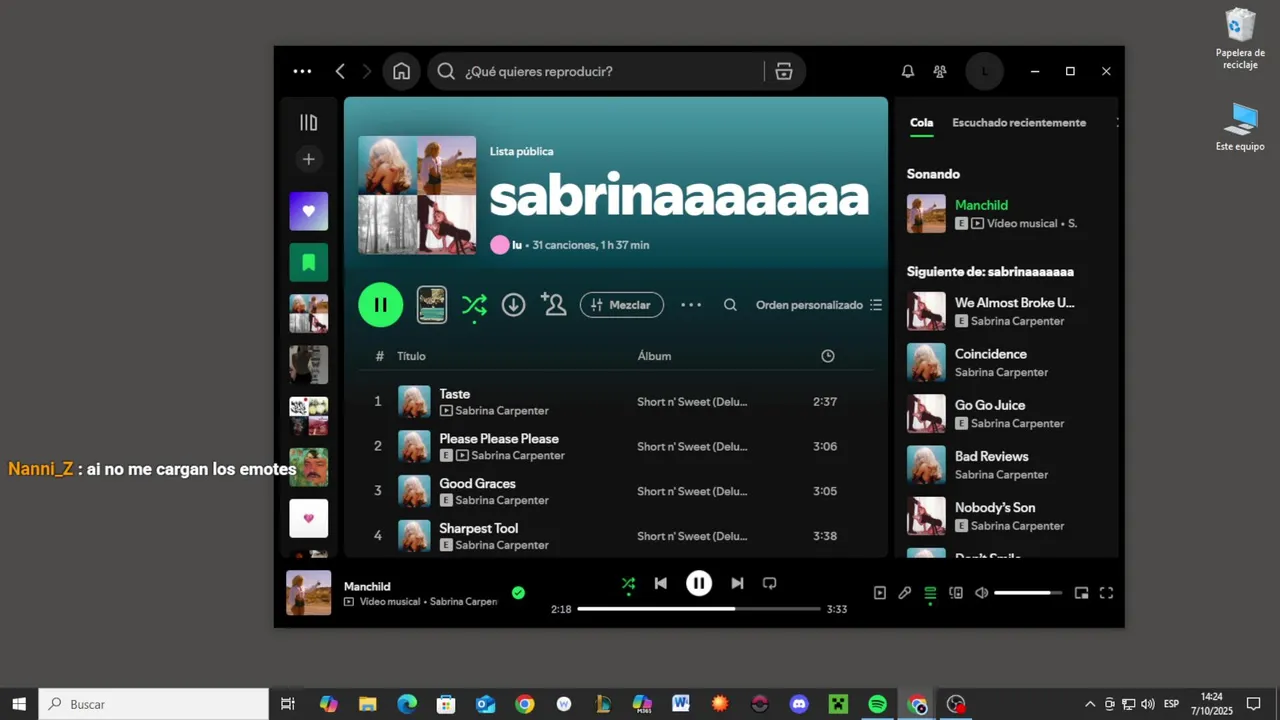Toggle repeat in the player bar
1280x720 pixels.
click(x=769, y=583)
